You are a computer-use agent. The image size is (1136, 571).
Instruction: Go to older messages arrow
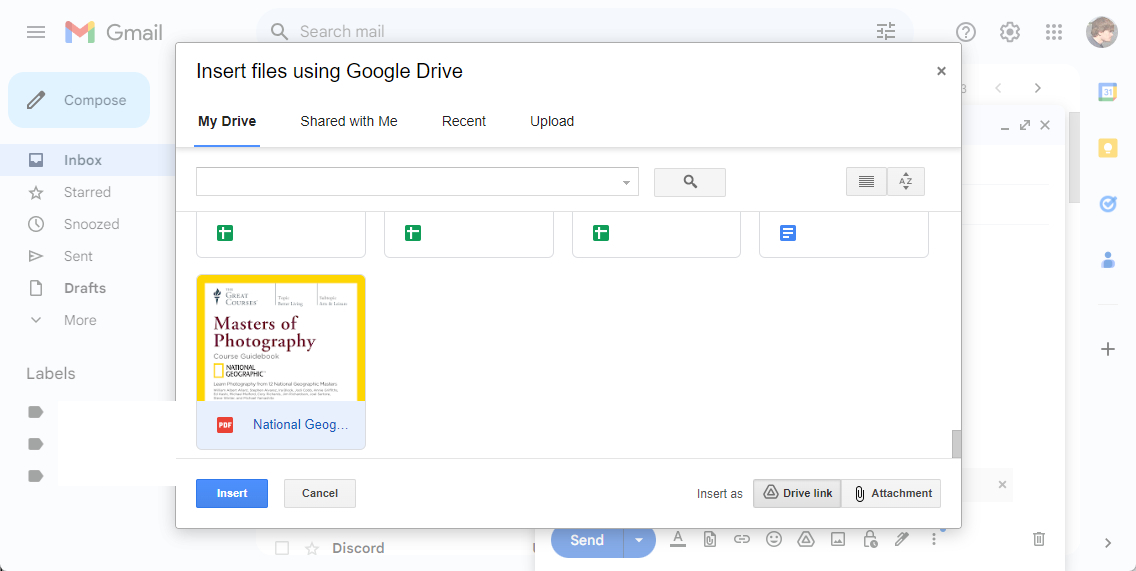(x=1037, y=88)
